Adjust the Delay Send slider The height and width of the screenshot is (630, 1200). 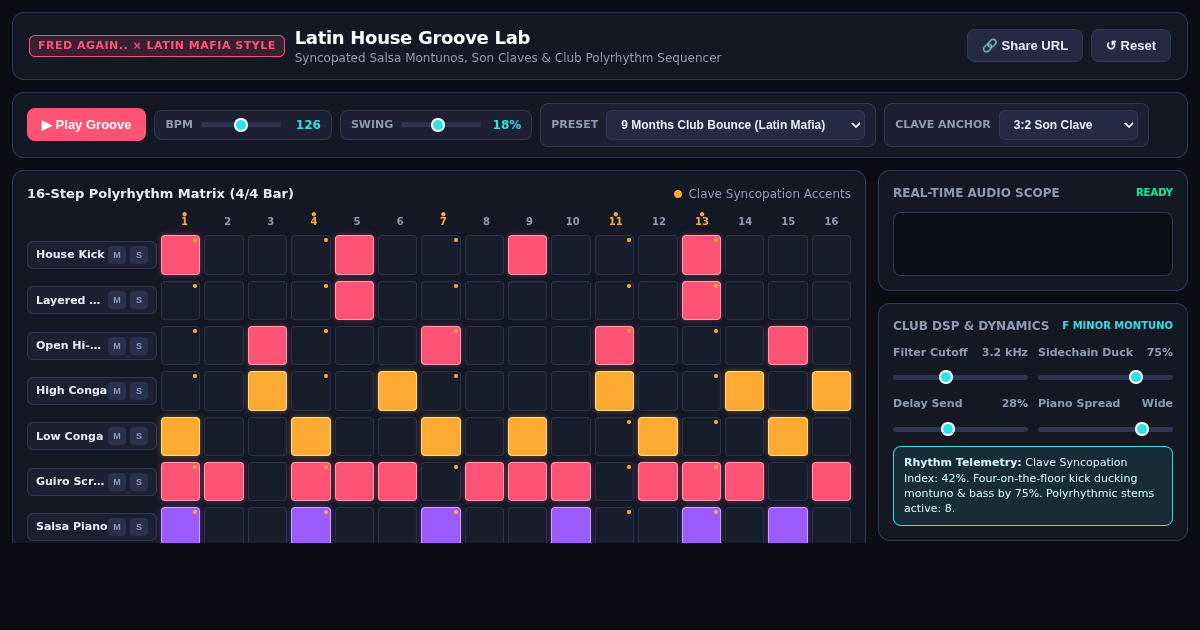click(960, 429)
